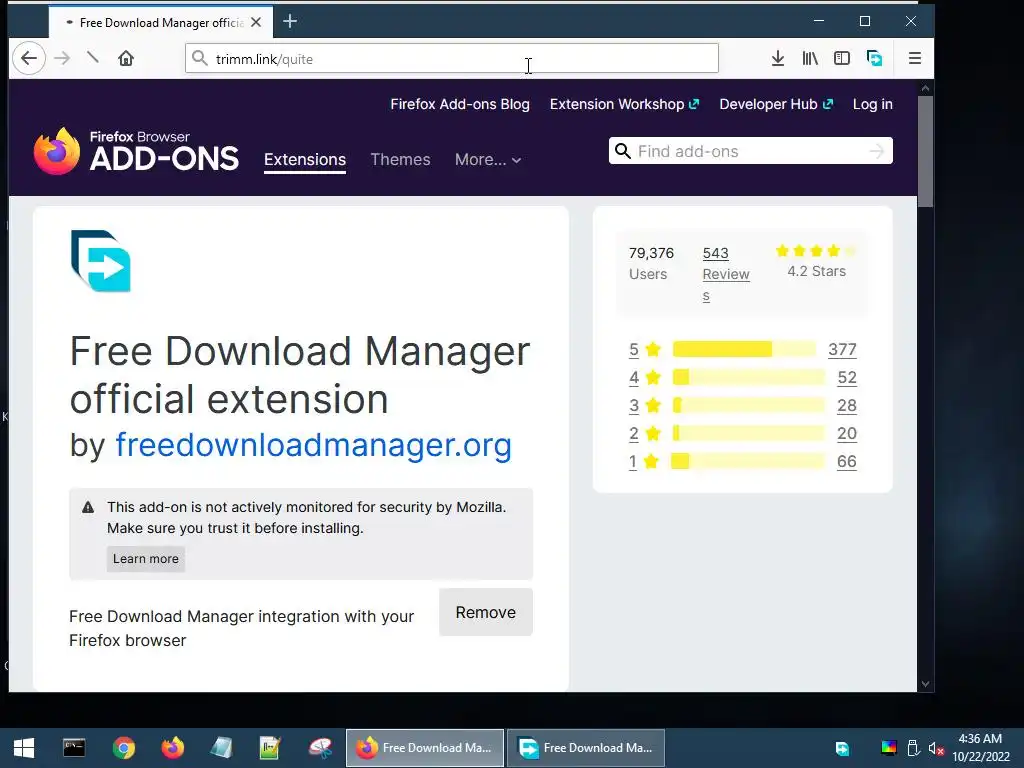
Task: Open the Firefox hamburger menu
Action: (x=915, y=59)
